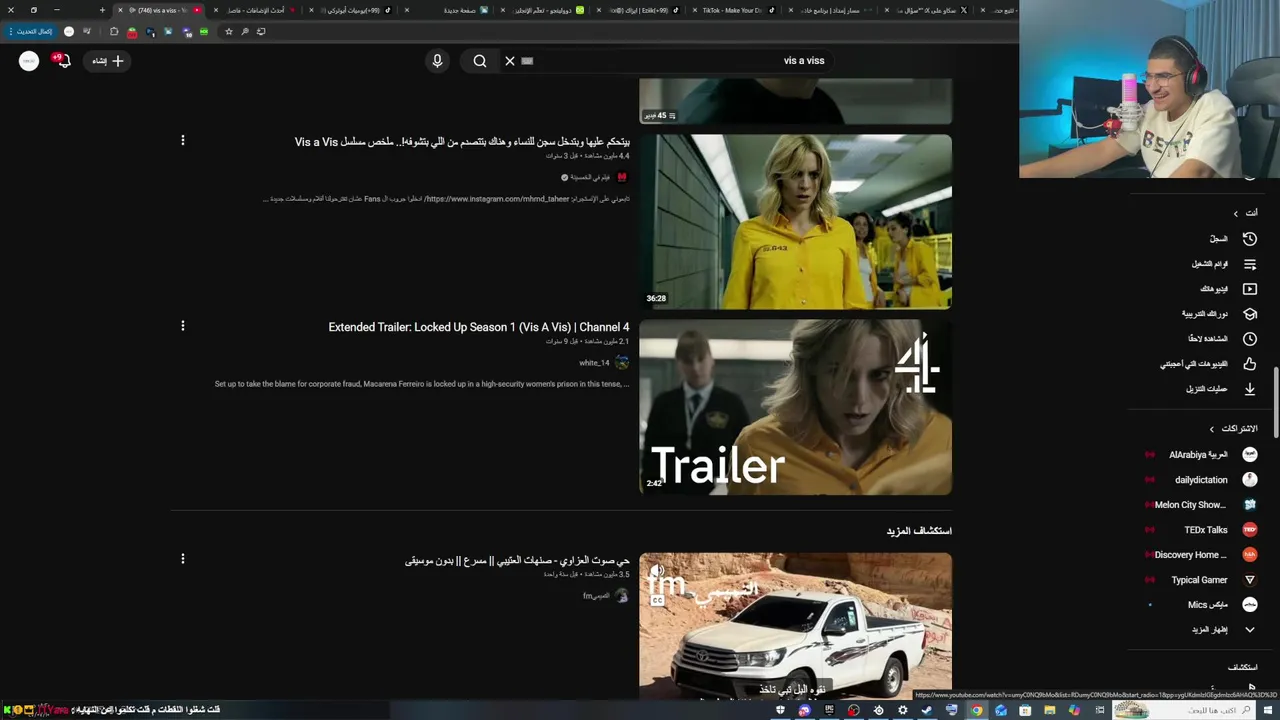Open options menu for the Al-Otaibi songs video
The height and width of the screenshot is (720, 1280).
point(183,559)
